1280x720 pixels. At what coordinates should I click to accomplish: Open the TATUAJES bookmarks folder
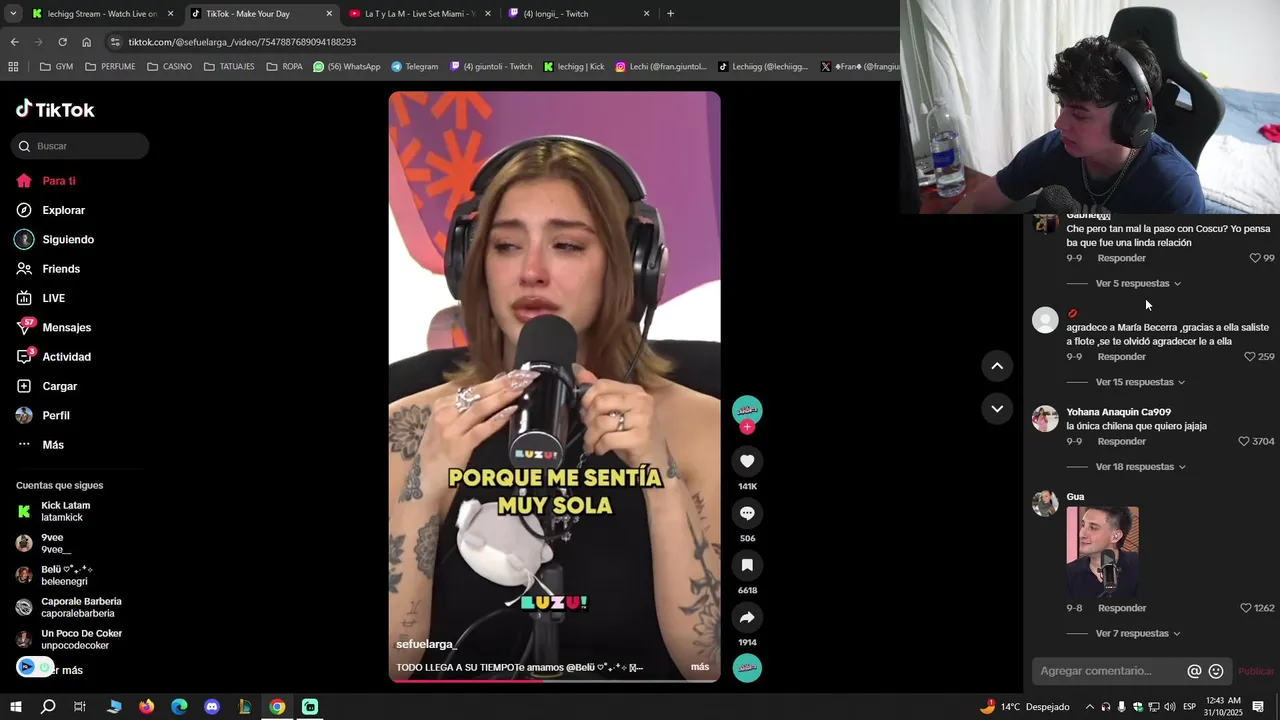pyautogui.click(x=229, y=67)
